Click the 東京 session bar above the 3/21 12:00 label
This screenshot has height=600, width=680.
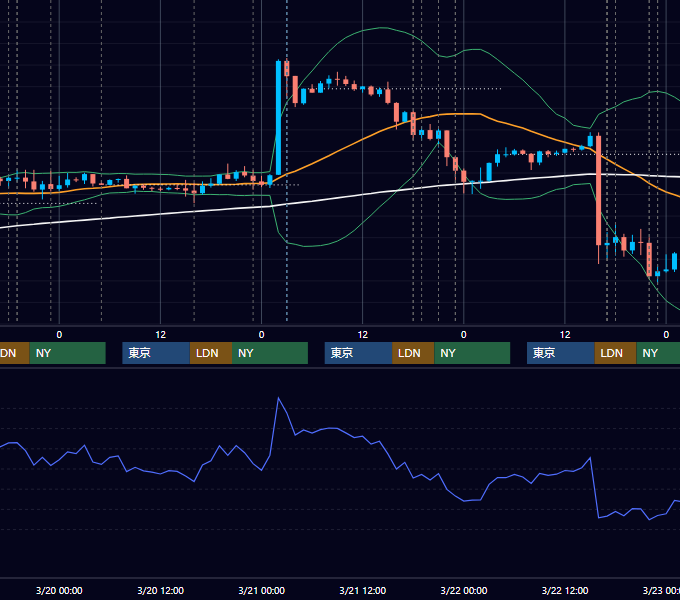pyautogui.click(x=358, y=353)
